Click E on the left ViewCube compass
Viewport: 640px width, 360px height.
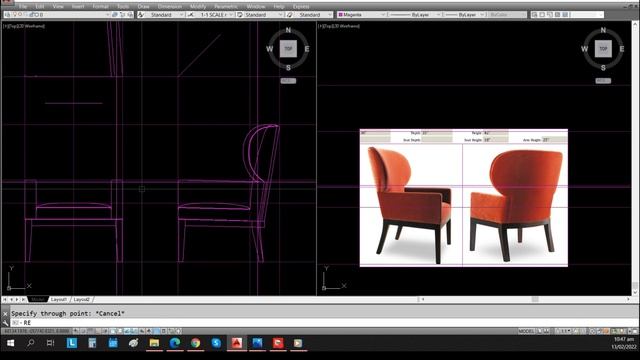click(x=307, y=49)
